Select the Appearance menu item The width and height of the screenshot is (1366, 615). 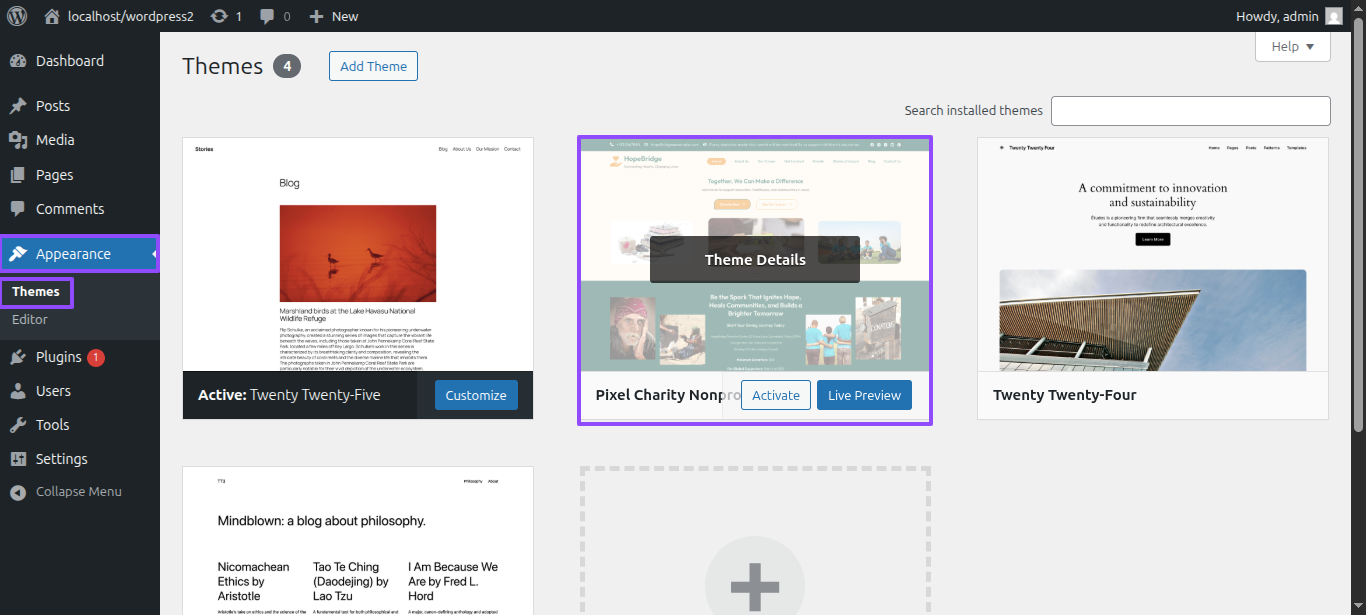click(80, 254)
